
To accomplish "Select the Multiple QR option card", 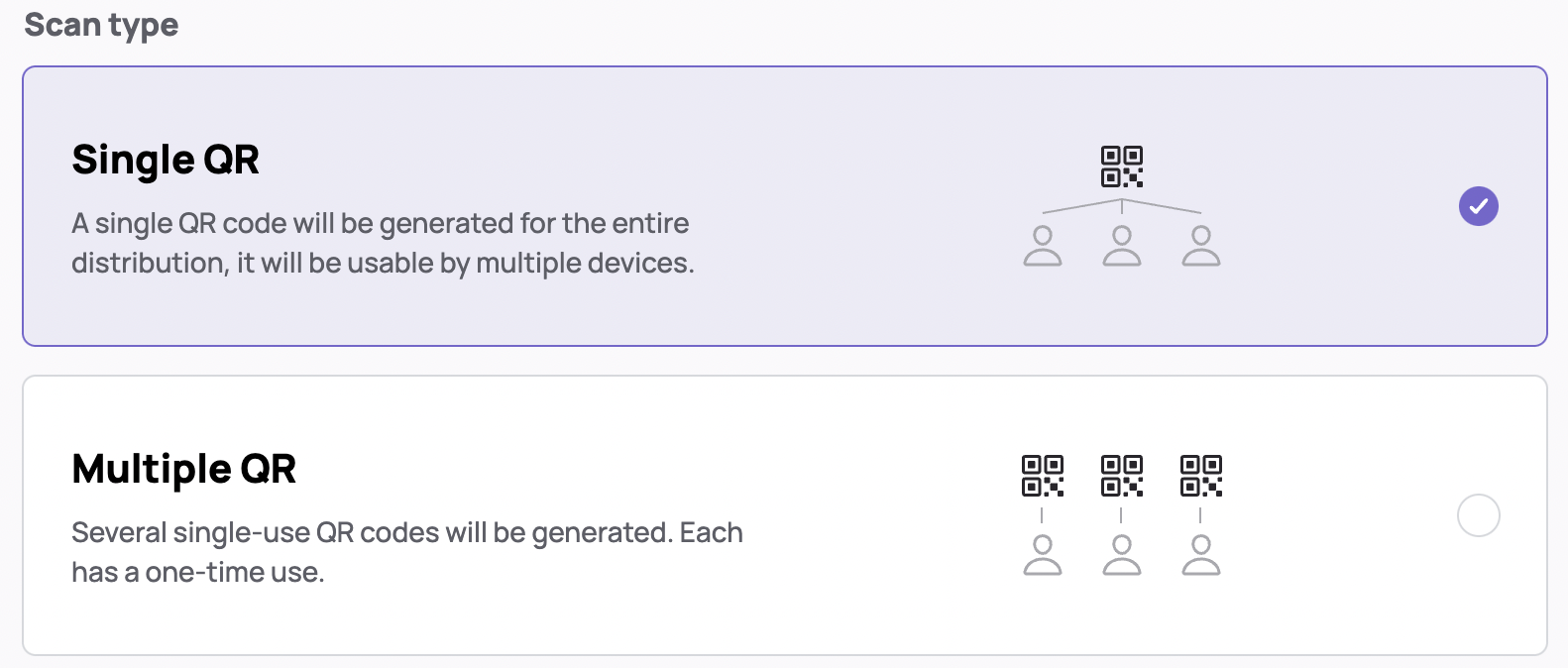I will [x=785, y=515].
